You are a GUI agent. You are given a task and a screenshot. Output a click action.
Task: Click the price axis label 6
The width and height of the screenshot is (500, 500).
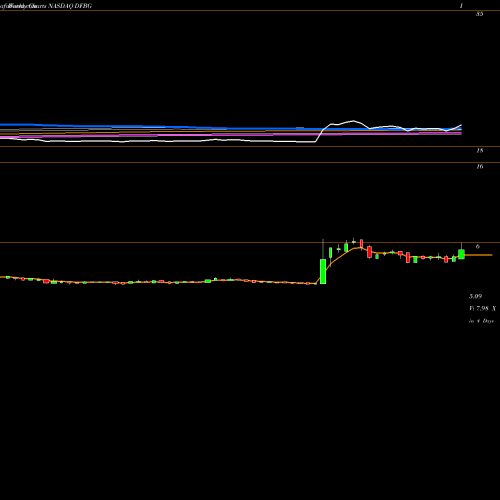click(x=478, y=247)
